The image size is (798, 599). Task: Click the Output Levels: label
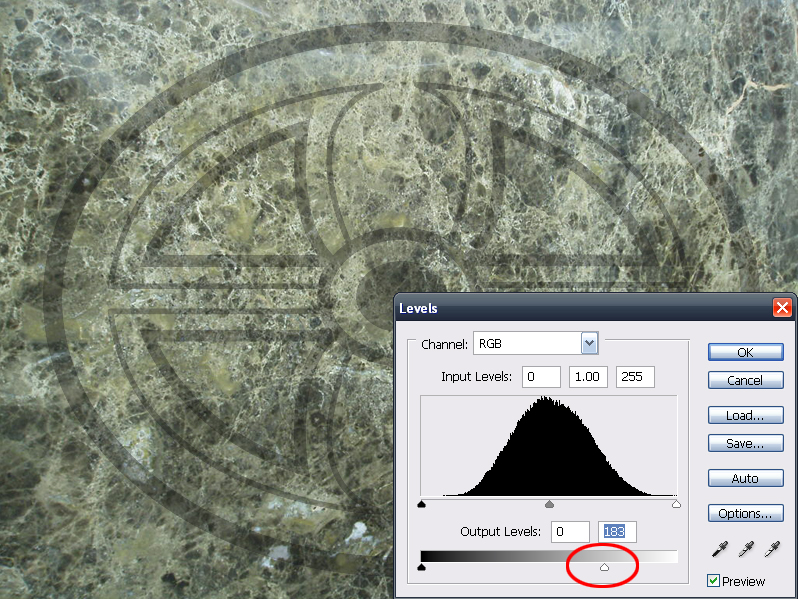[x=500, y=532]
